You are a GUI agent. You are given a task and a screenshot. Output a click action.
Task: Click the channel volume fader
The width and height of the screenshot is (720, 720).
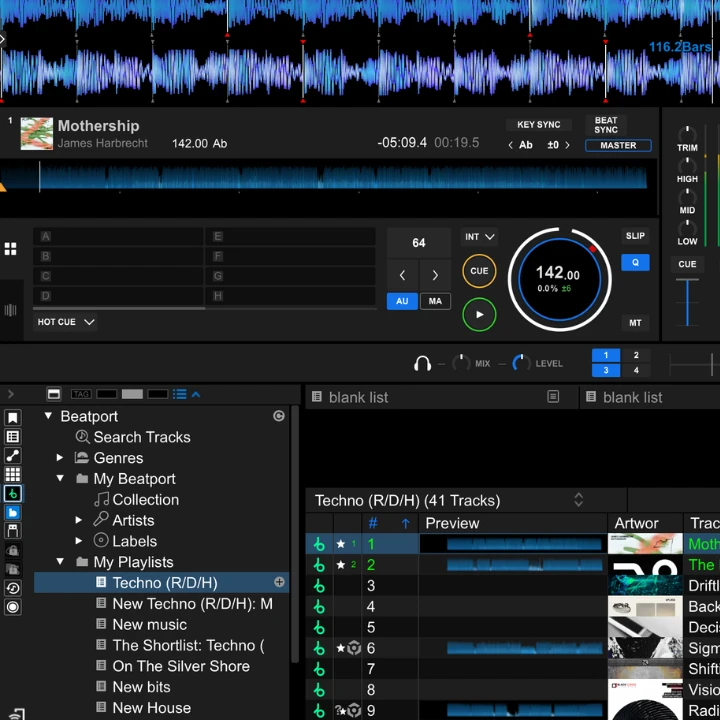coord(687,301)
